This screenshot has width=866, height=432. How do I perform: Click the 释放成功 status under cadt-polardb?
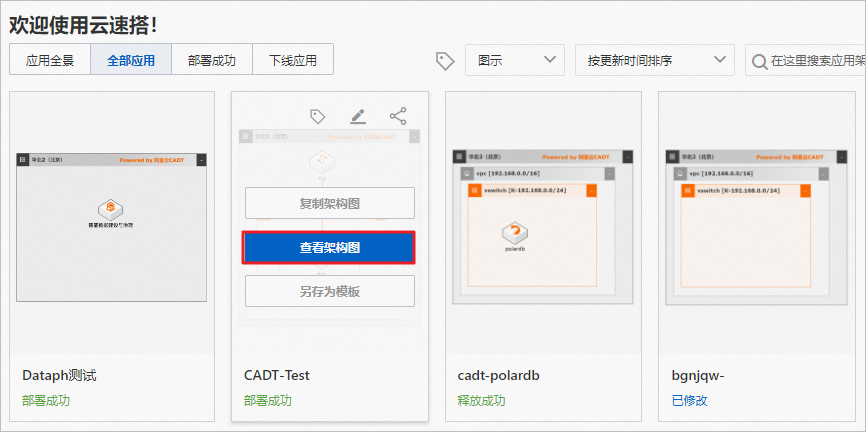click(481, 401)
